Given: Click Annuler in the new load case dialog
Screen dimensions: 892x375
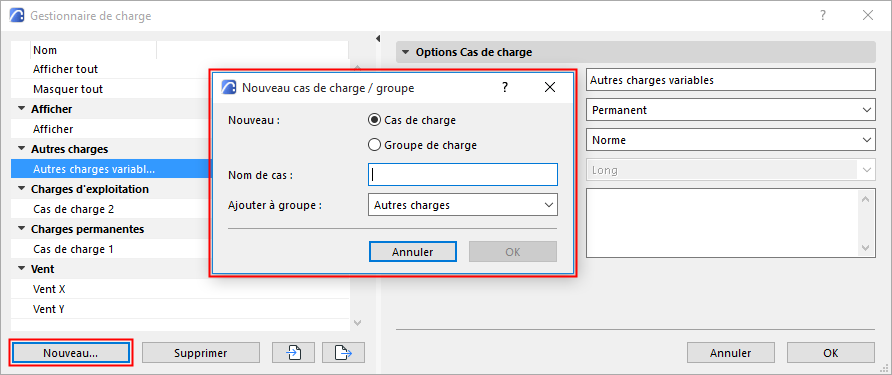Looking at the screenshot, I should pyautogui.click(x=412, y=252).
